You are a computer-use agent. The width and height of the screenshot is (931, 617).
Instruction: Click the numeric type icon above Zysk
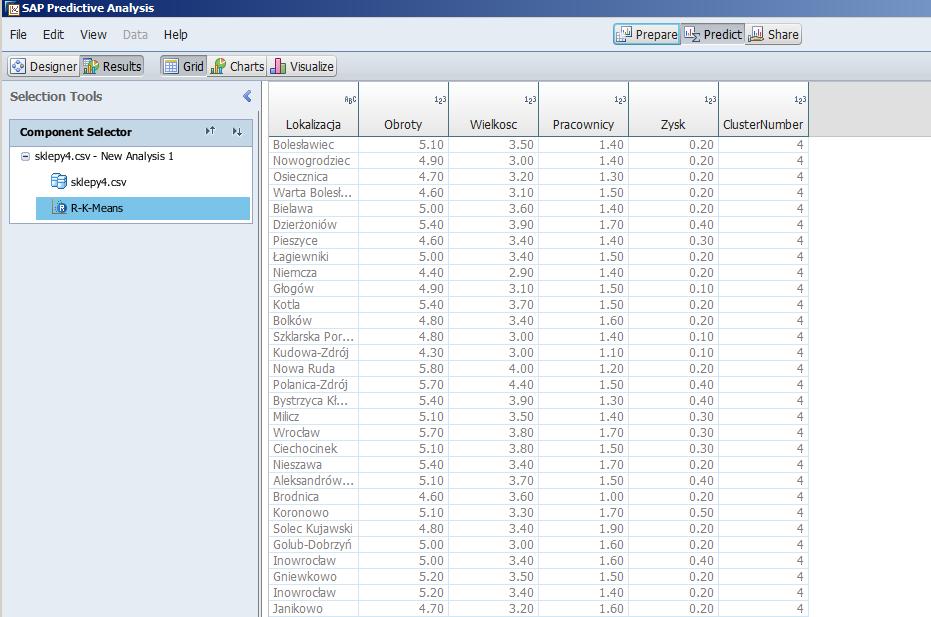point(710,100)
